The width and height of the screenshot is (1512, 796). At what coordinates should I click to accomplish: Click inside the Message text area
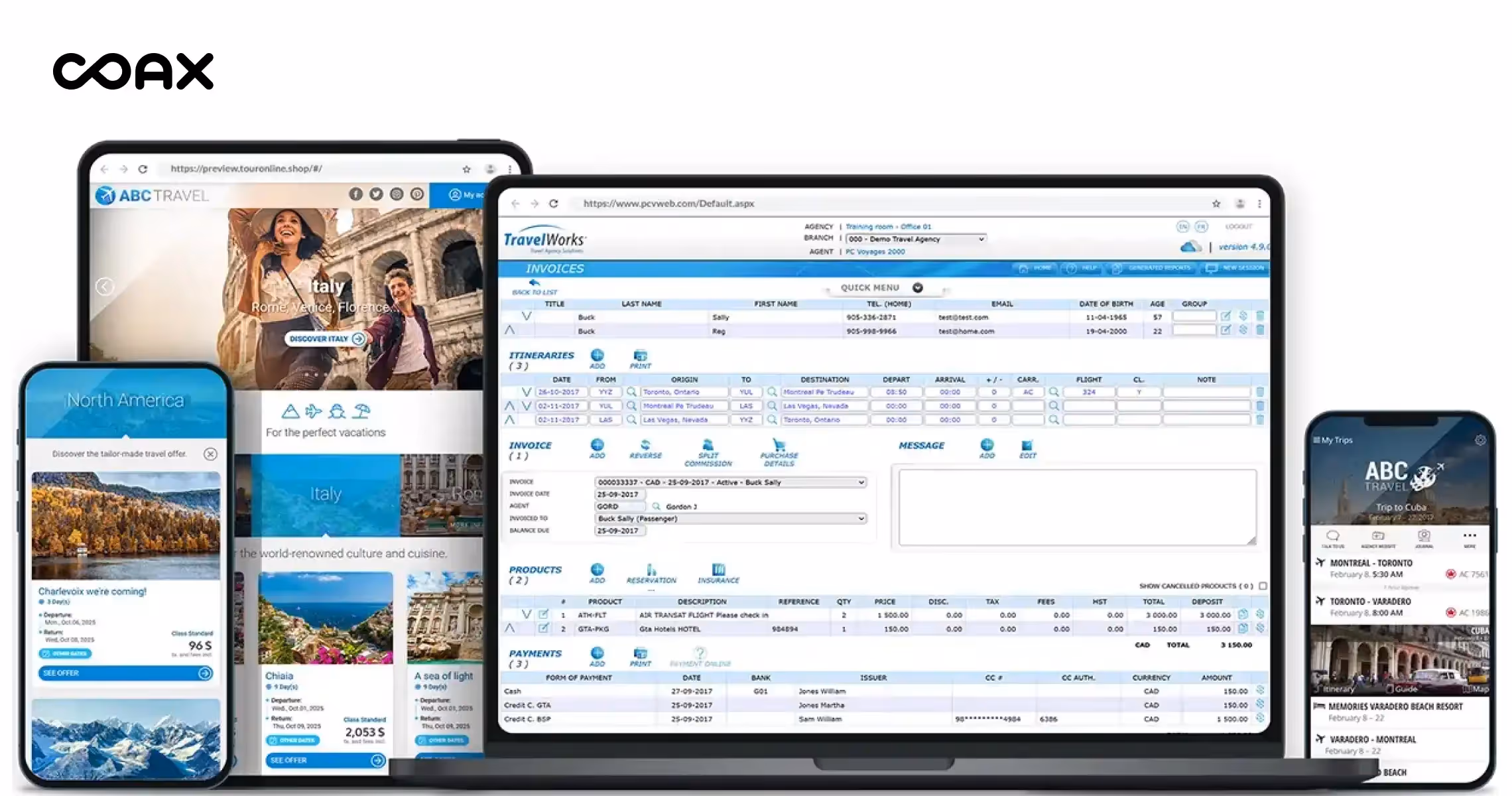1077,507
